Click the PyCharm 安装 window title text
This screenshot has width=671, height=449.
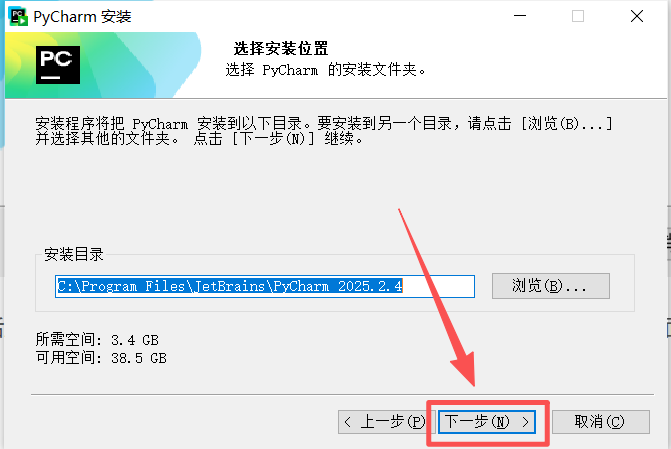tap(82, 17)
